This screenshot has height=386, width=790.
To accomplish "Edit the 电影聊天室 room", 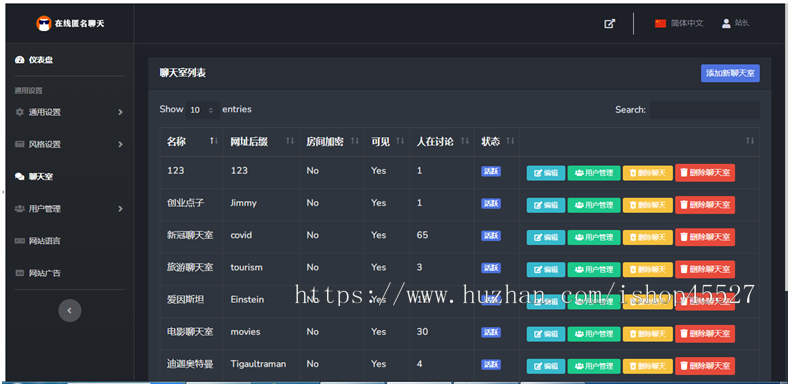I will click(x=546, y=334).
